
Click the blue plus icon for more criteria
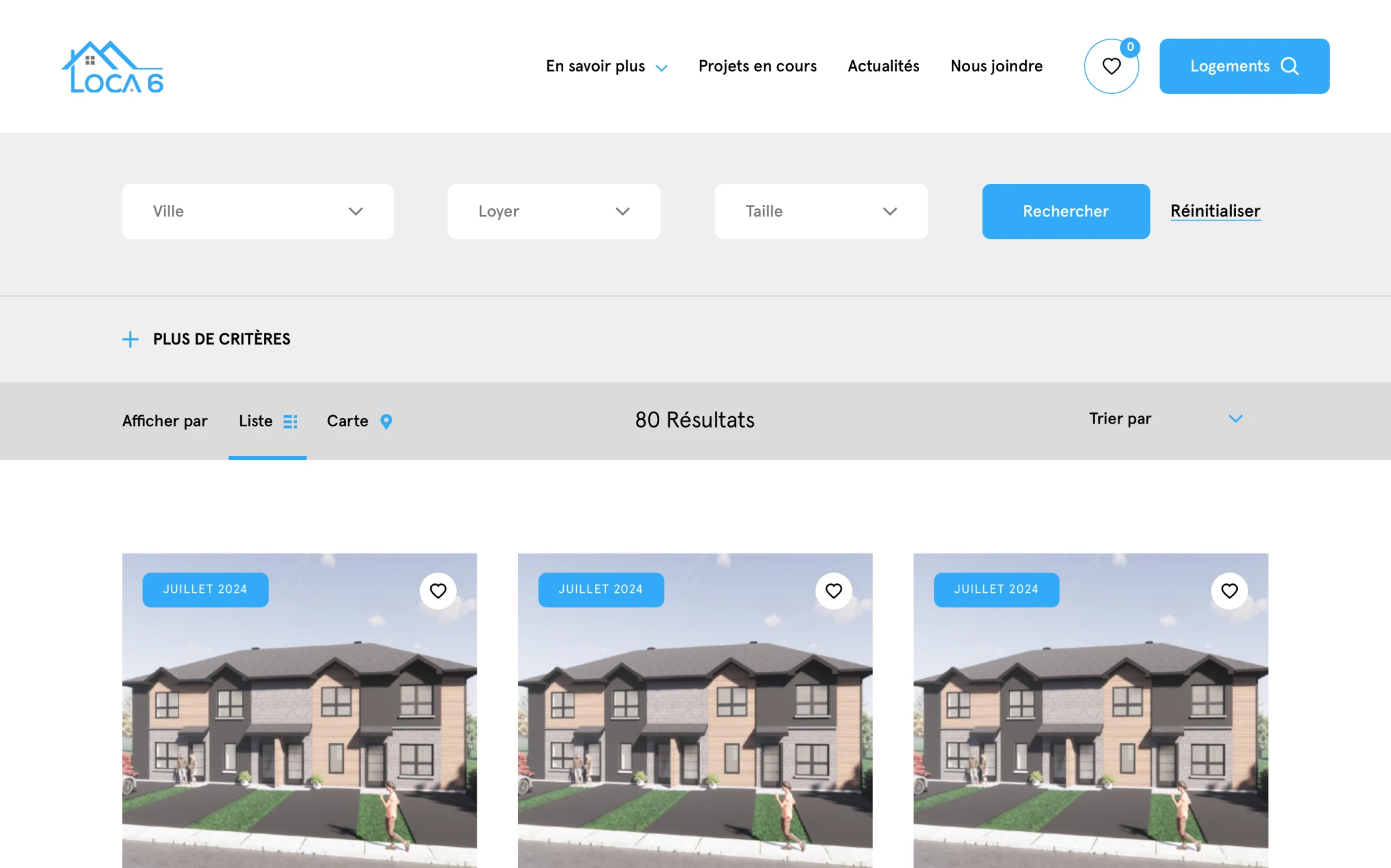click(130, 339)
